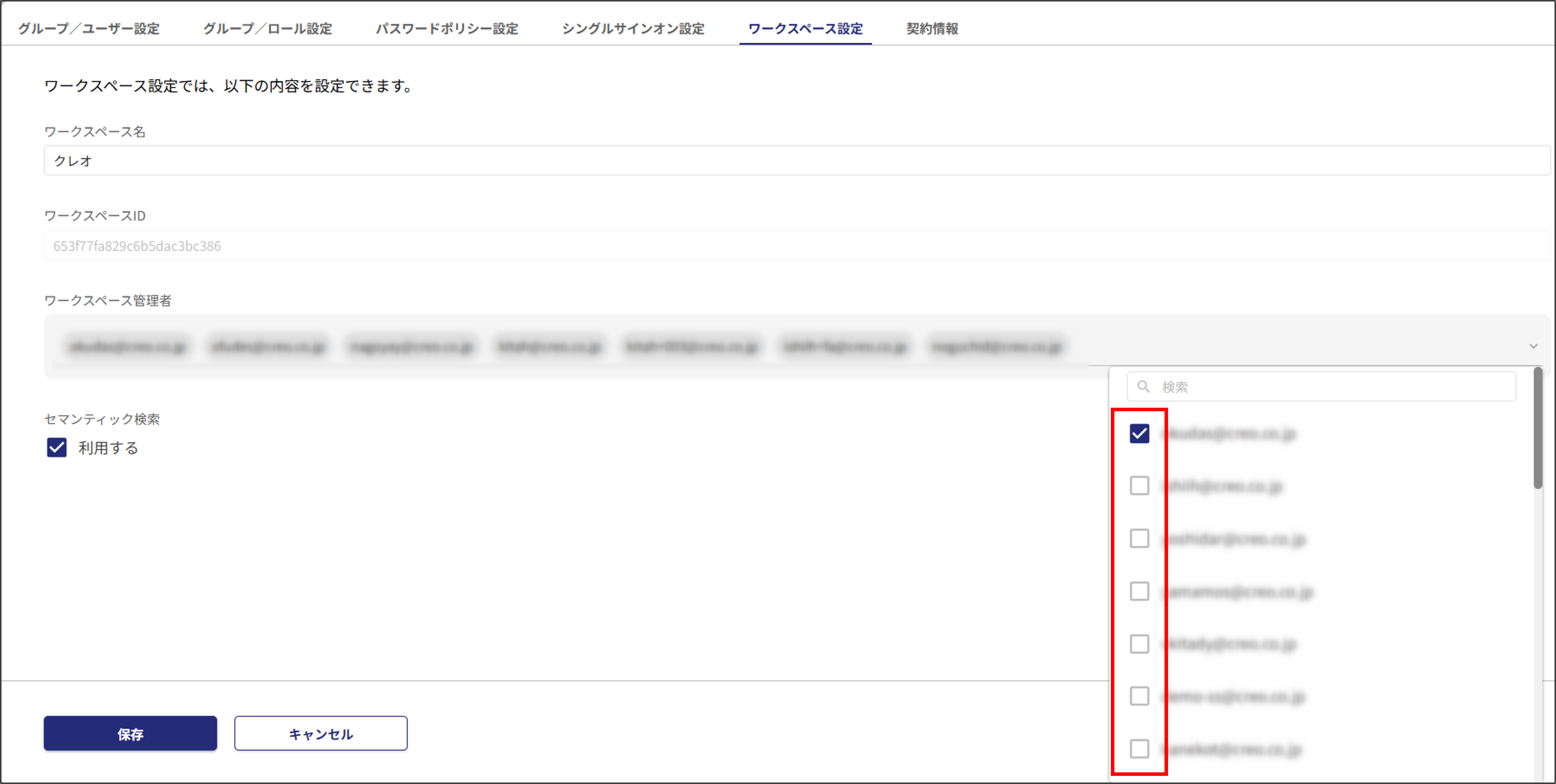1556x784 pixels.
Task: Go to パスワードポリシー設定 tab
Action: 447,28
